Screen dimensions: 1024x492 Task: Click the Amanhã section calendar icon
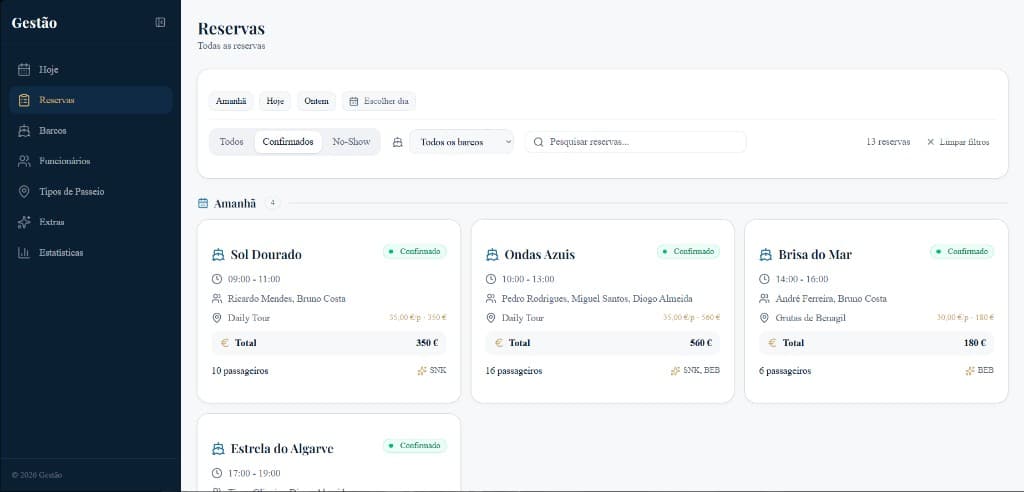click(x=203, y=203)
